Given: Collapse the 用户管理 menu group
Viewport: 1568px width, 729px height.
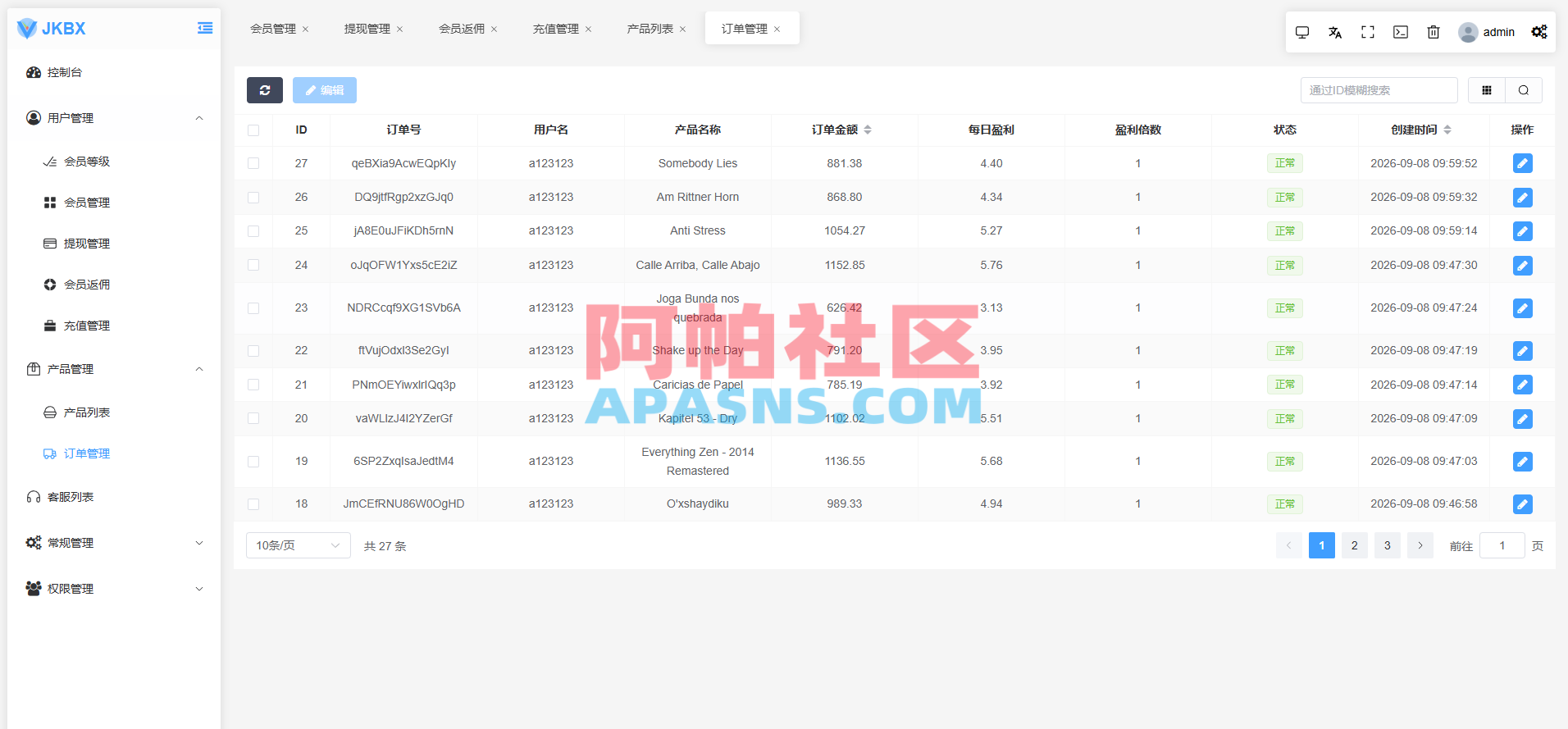Looking at the screenshot, I should pos(114,118).
